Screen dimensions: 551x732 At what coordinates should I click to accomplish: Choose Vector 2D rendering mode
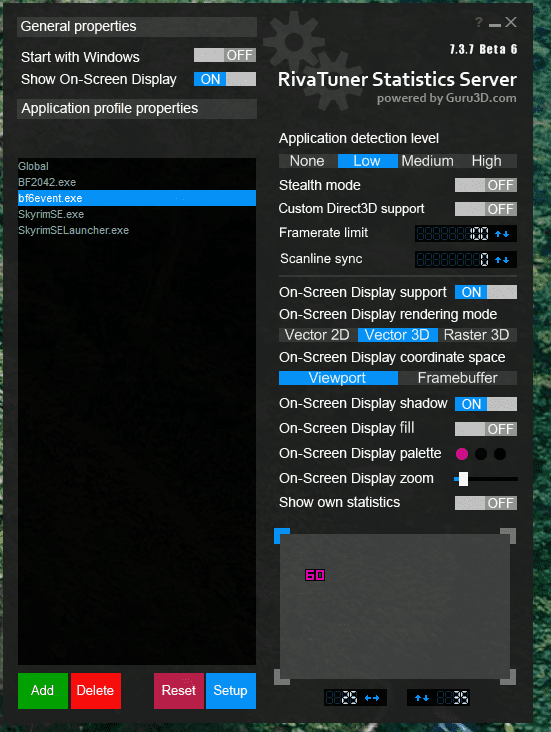[x=318, y=335]
